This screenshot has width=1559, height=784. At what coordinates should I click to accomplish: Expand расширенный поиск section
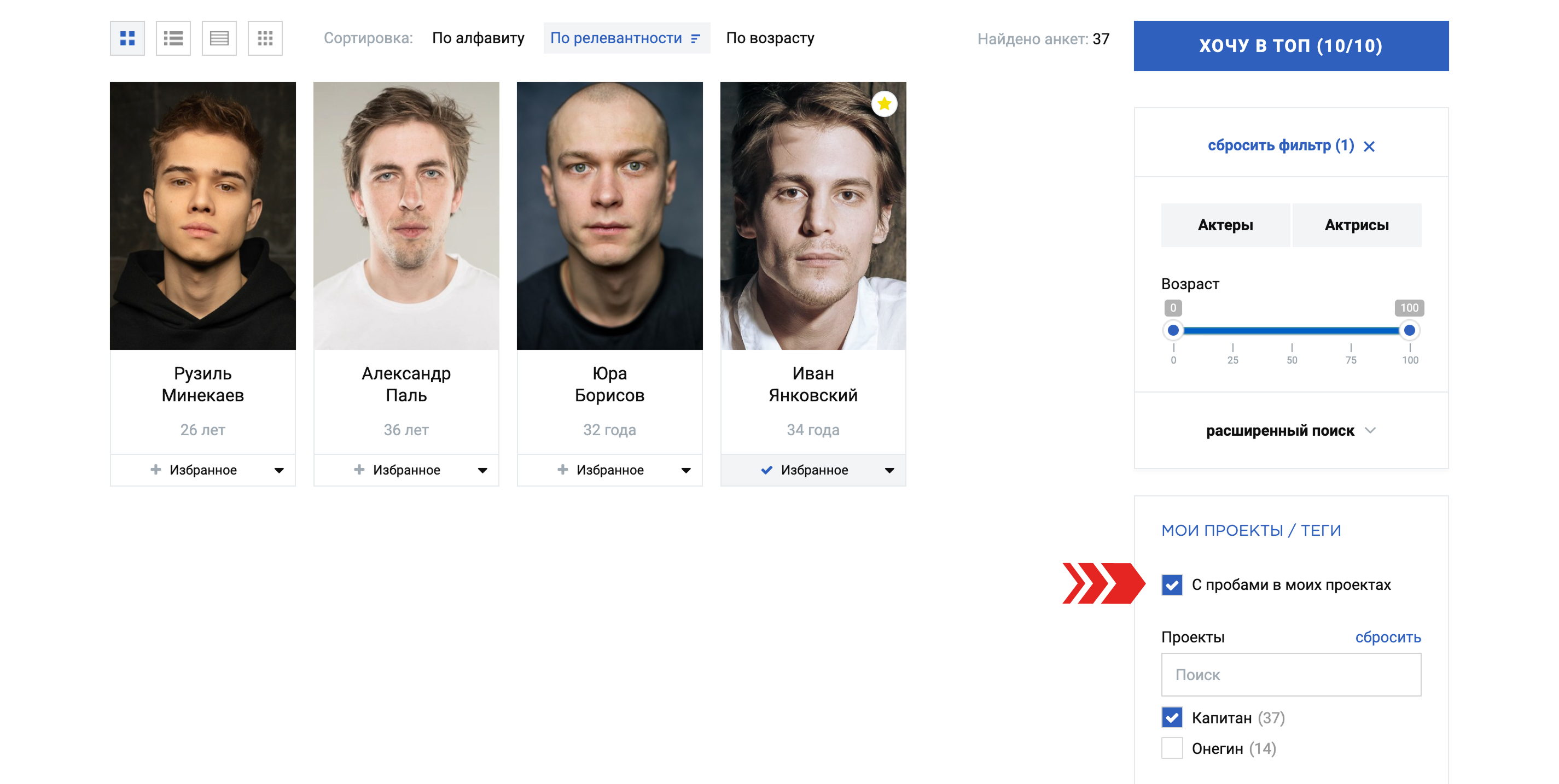pos(1291,431)
